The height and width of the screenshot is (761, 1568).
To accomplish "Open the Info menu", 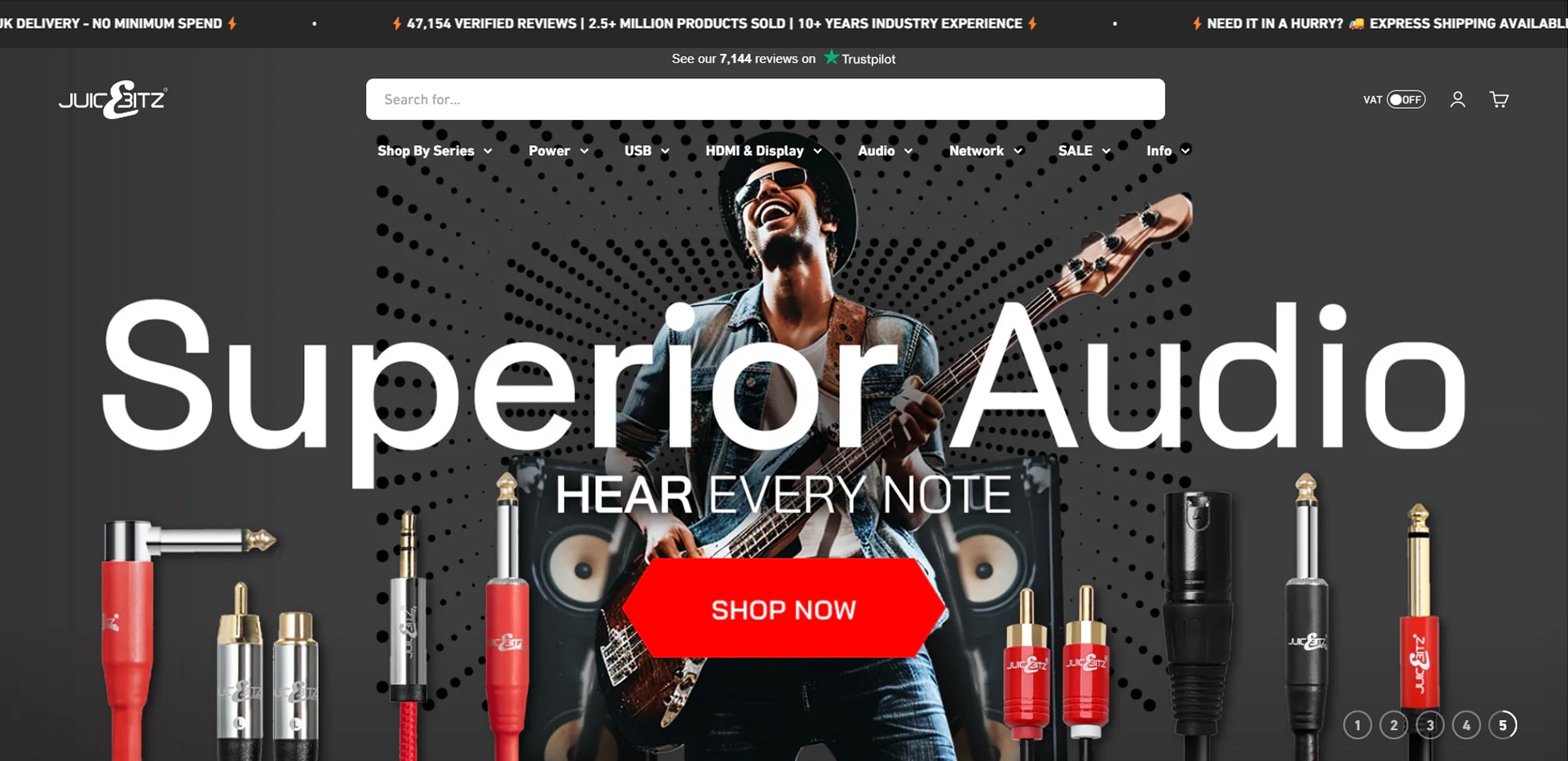I will pyautogui.click(x=1168, y=151).
